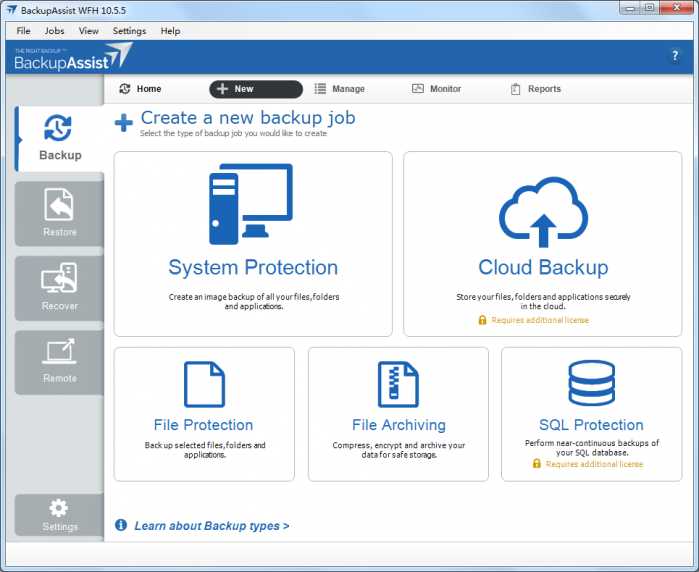The image size is (699, 572).
Task: Open Learn about Backup types link
Action: (212, 526)
